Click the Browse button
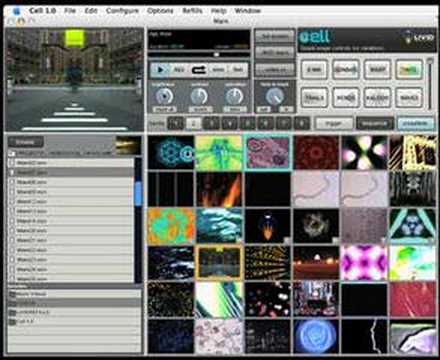 pyautogui.click(x=25, y=142)
